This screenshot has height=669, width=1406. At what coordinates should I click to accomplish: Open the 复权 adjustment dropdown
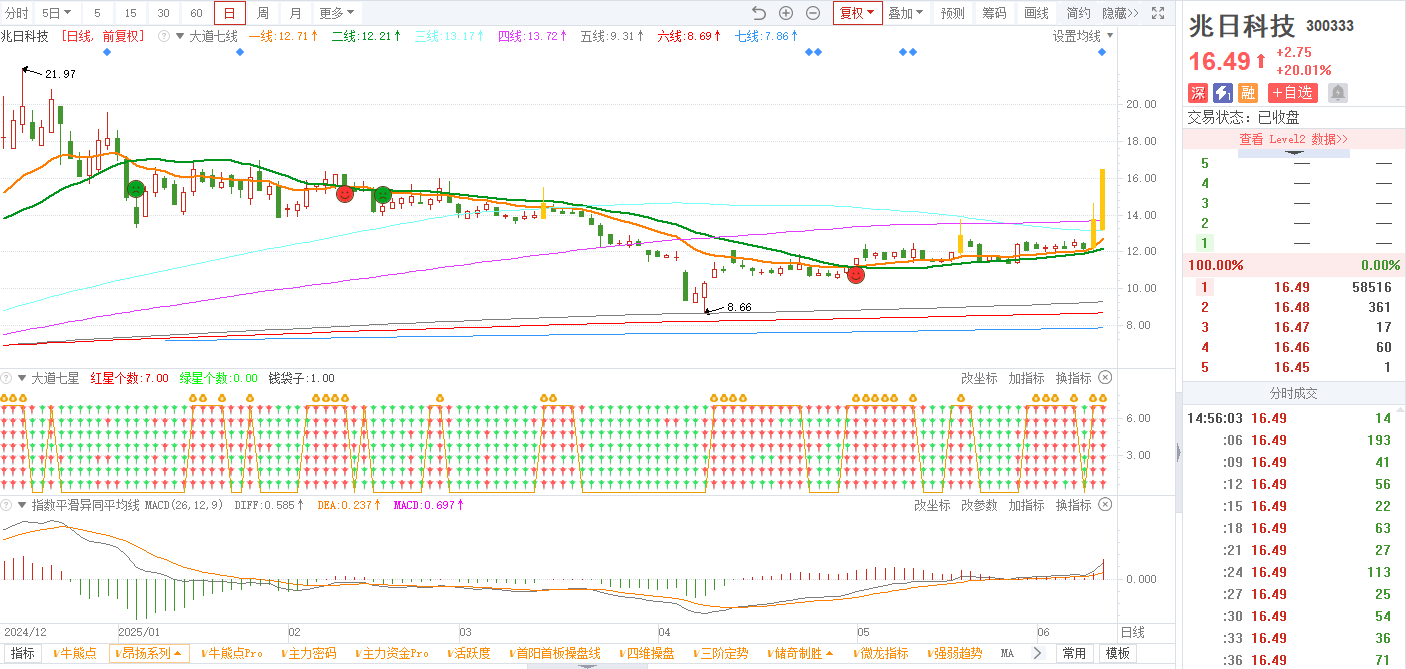pyautogui.click(x=857, y=13)
